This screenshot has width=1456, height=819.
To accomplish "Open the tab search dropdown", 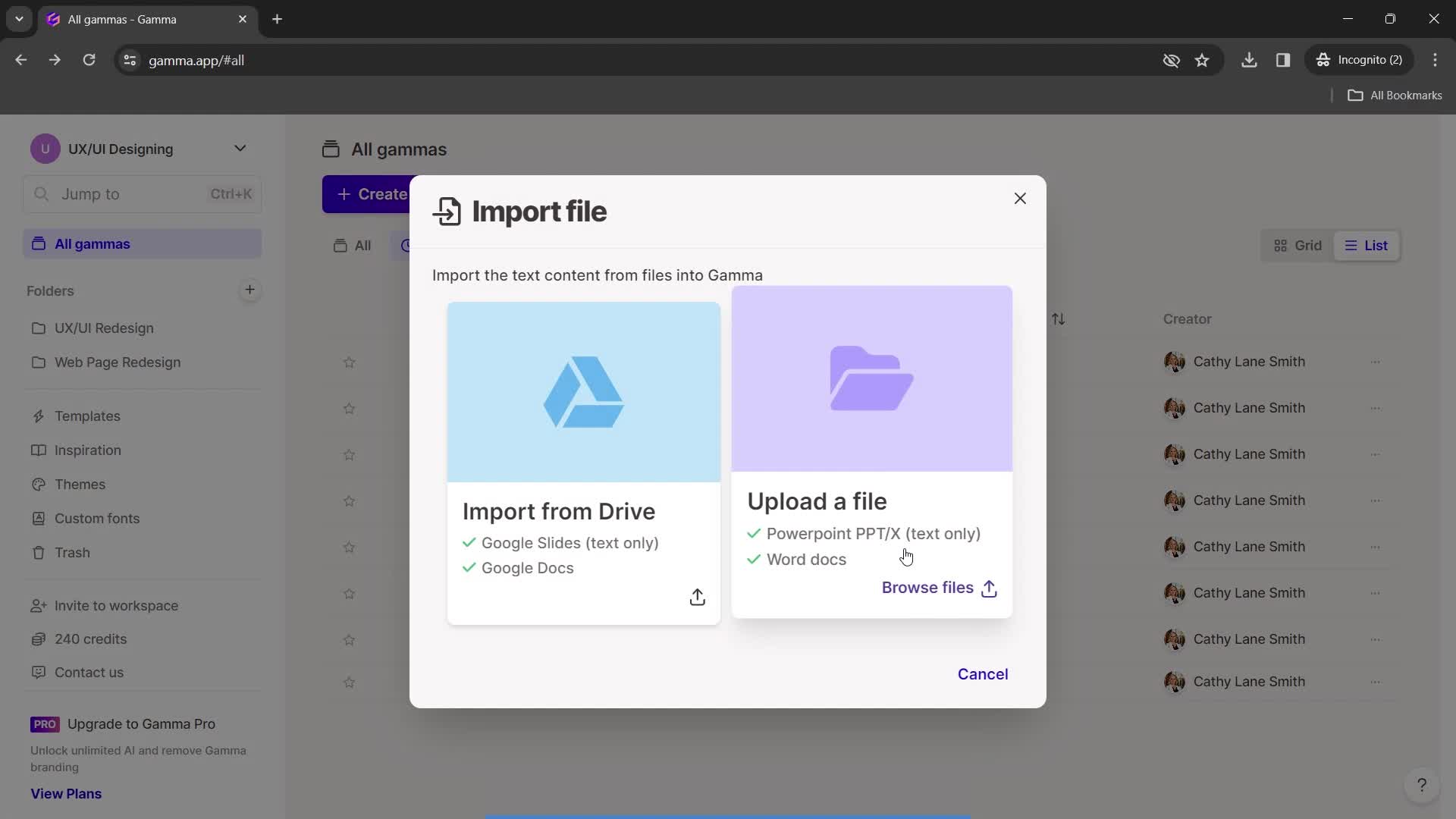I will pos(19,19).
